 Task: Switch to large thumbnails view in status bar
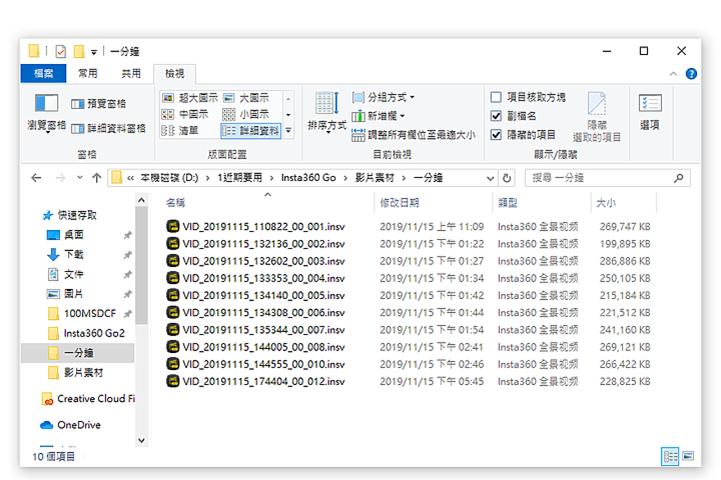687,456
